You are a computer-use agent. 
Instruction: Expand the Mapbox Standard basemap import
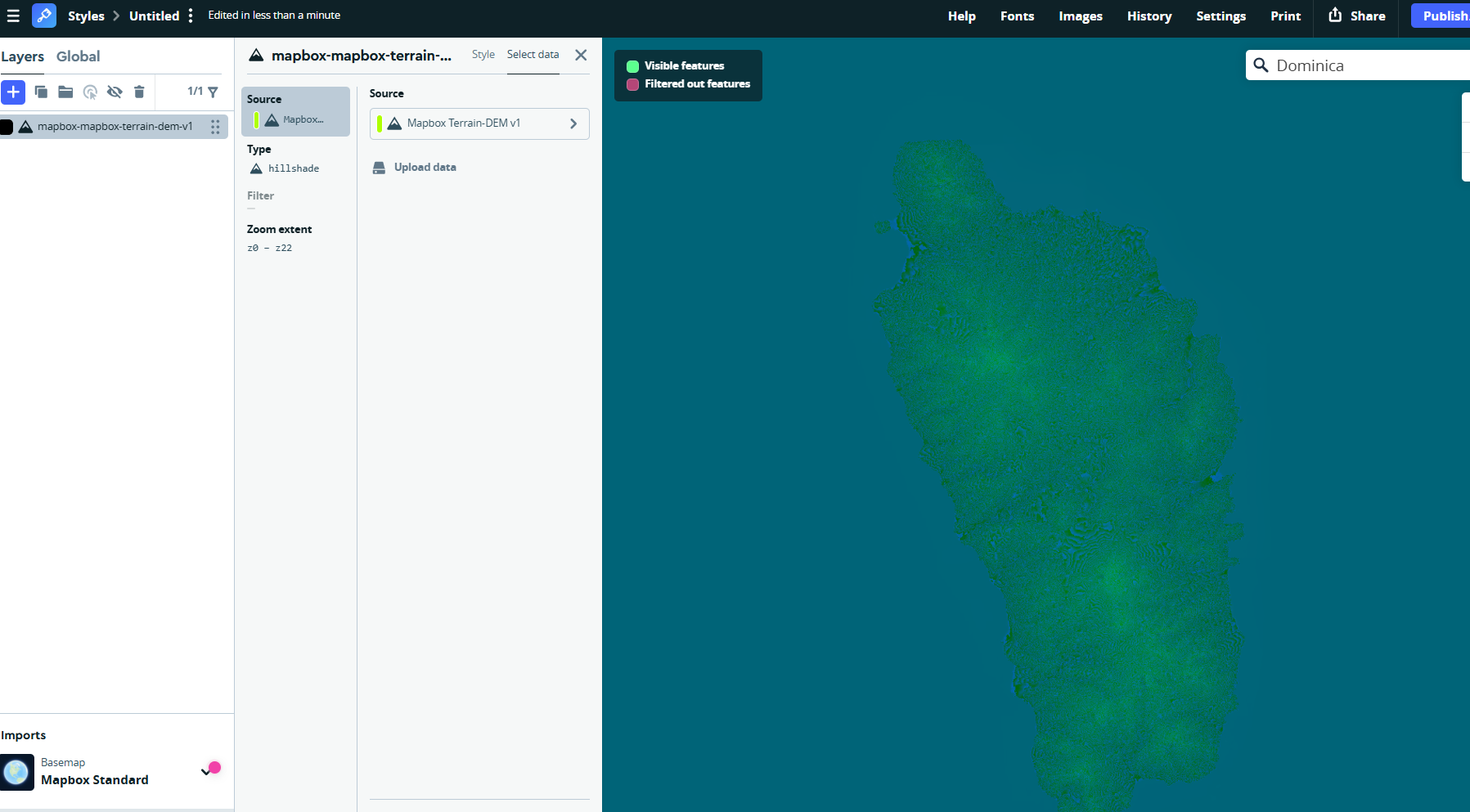[205, 771]
